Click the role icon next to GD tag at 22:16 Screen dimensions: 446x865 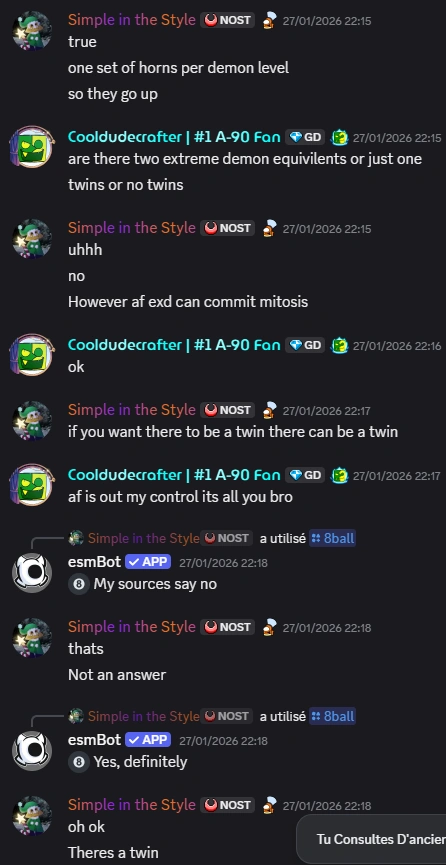tap(339, 345)
